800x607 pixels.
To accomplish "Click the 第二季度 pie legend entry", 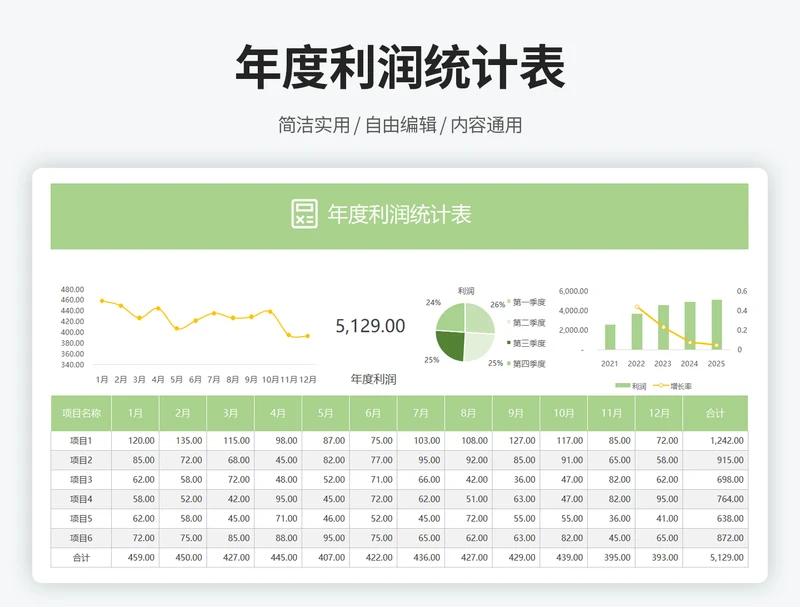I will (x=526, y=323).
